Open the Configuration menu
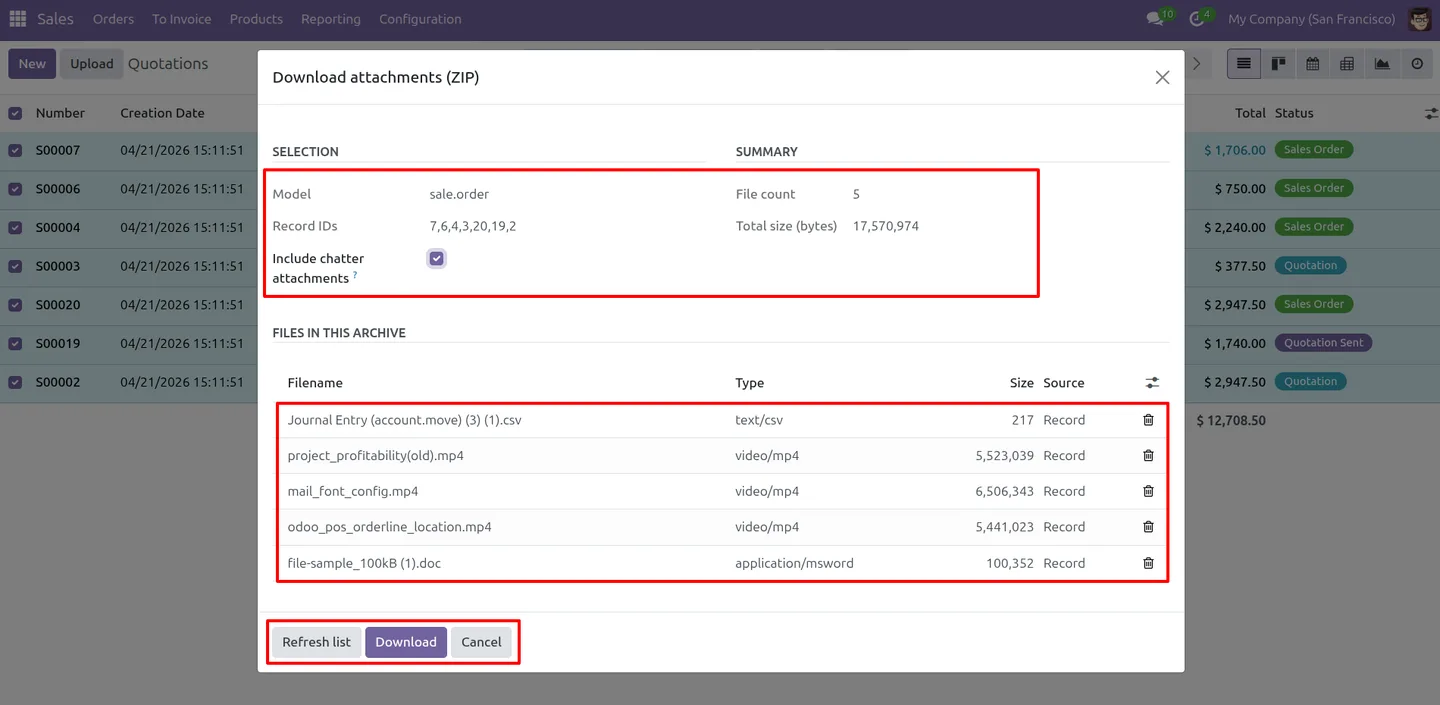 (x=420, y=19)
